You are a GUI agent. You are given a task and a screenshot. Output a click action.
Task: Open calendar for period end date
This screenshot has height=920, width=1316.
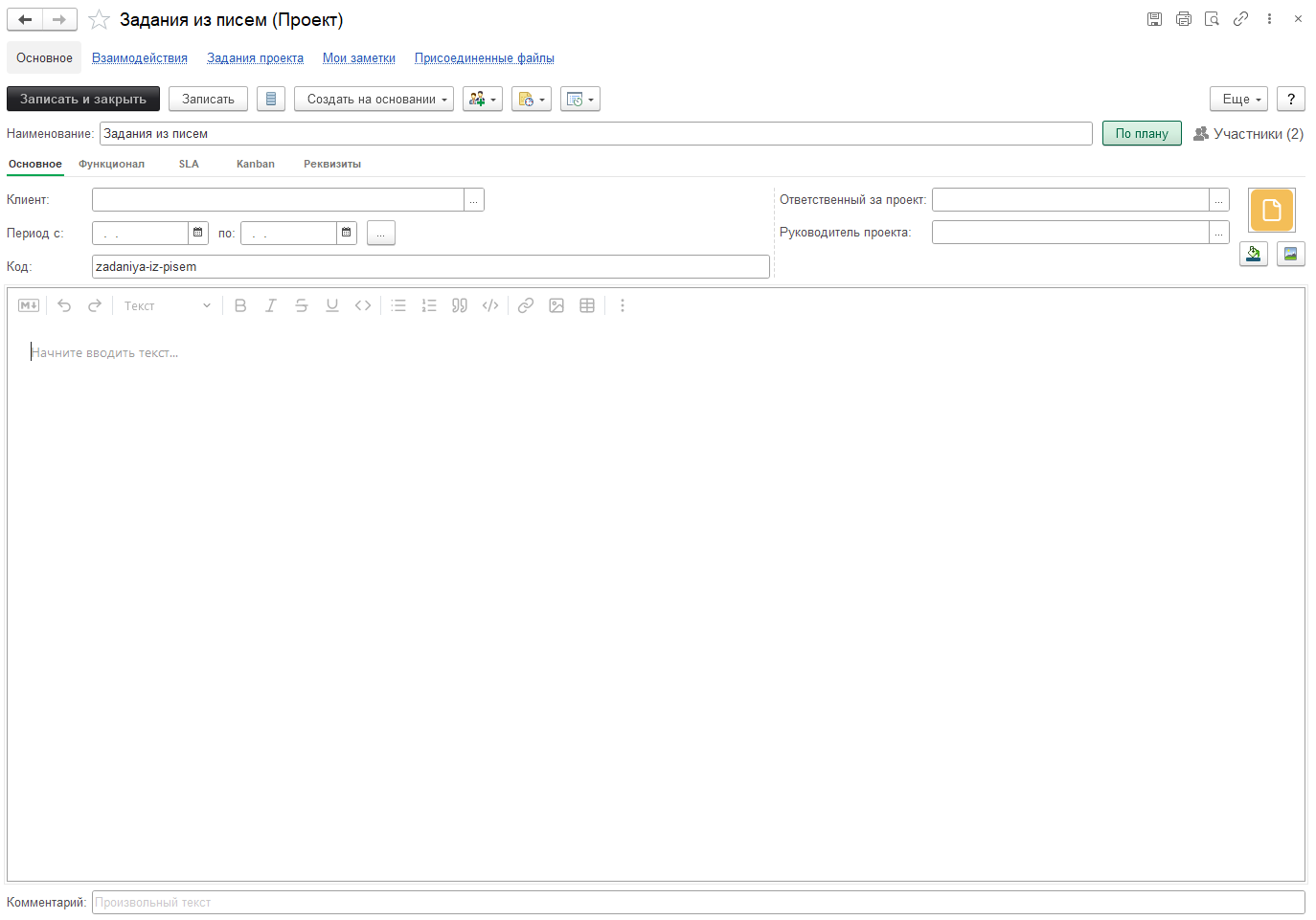click(x=347, y=233)
